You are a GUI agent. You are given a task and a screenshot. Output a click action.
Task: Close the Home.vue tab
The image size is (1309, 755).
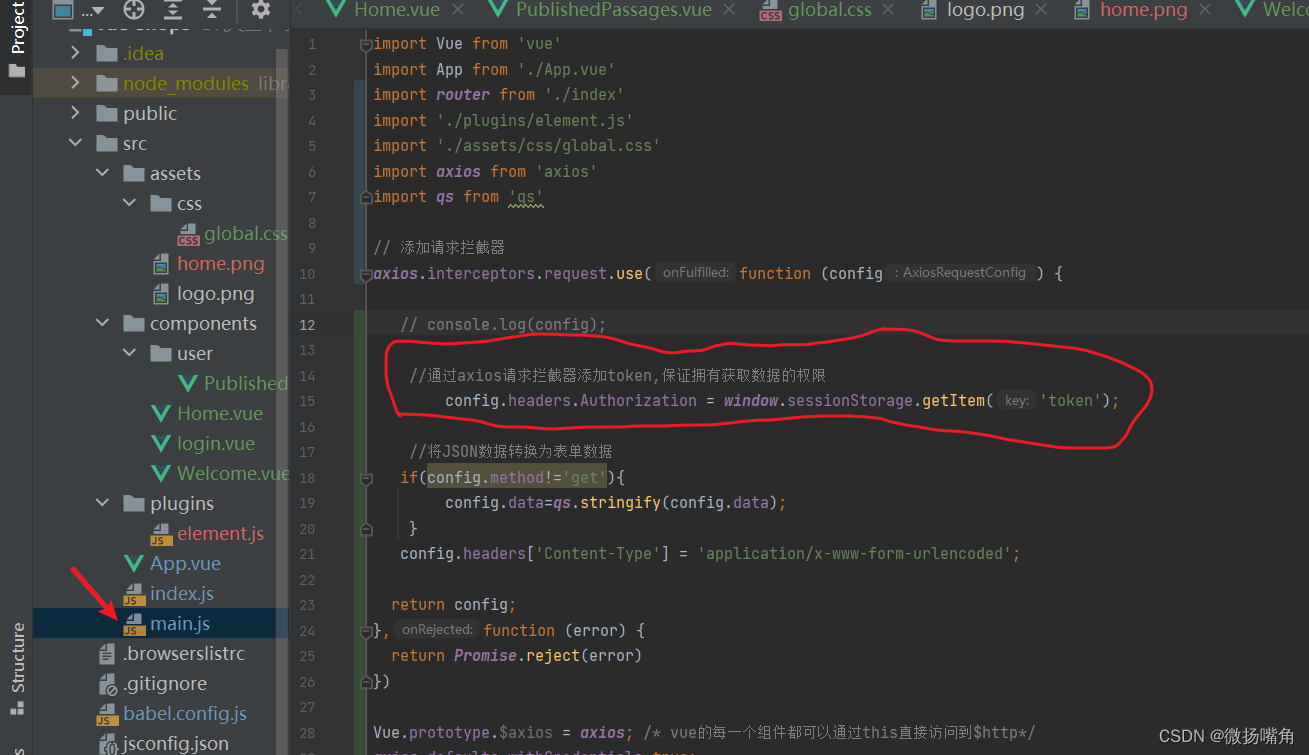[x=458, y=10]
